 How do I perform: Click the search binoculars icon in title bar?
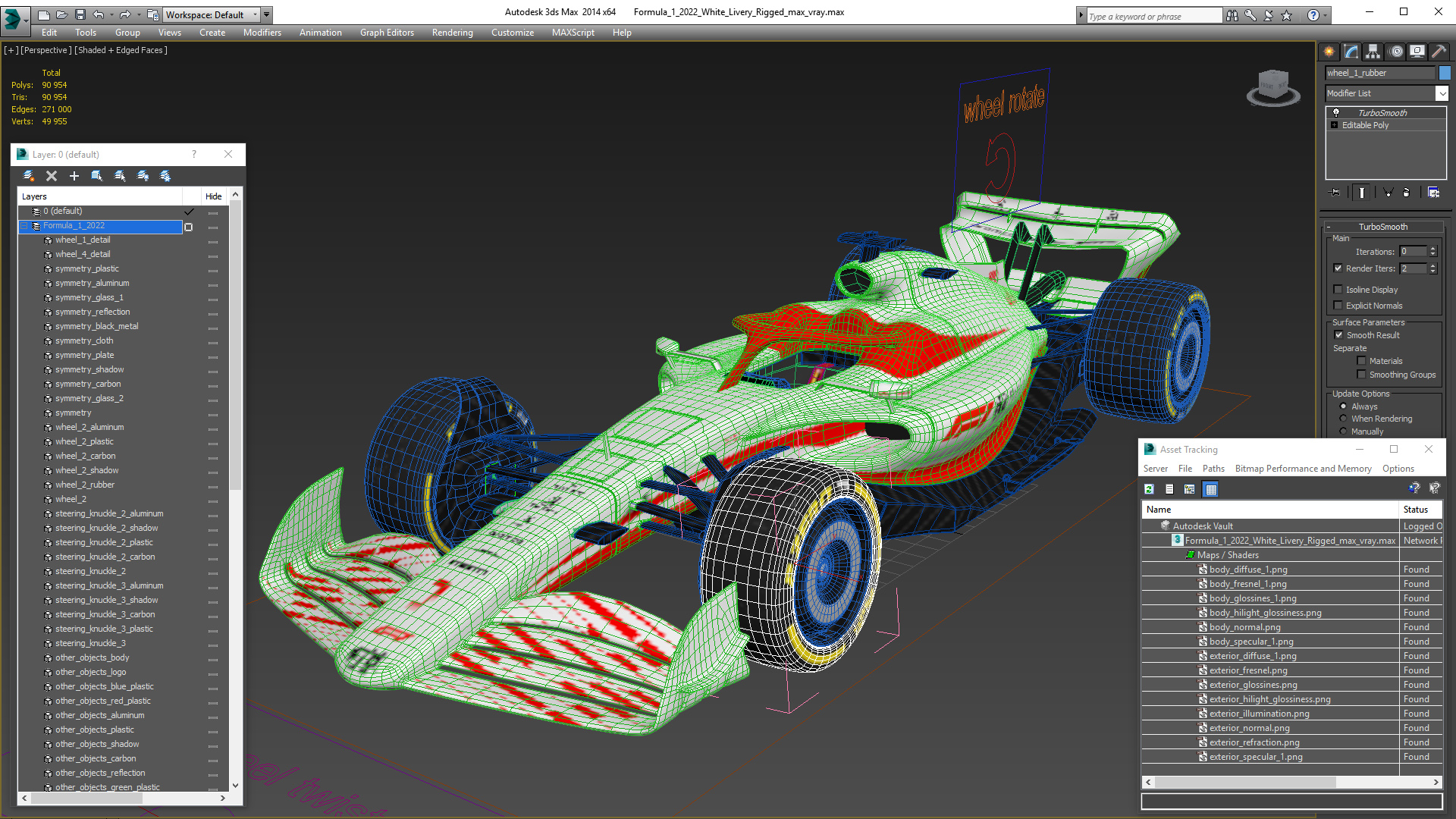point(1232,15)
